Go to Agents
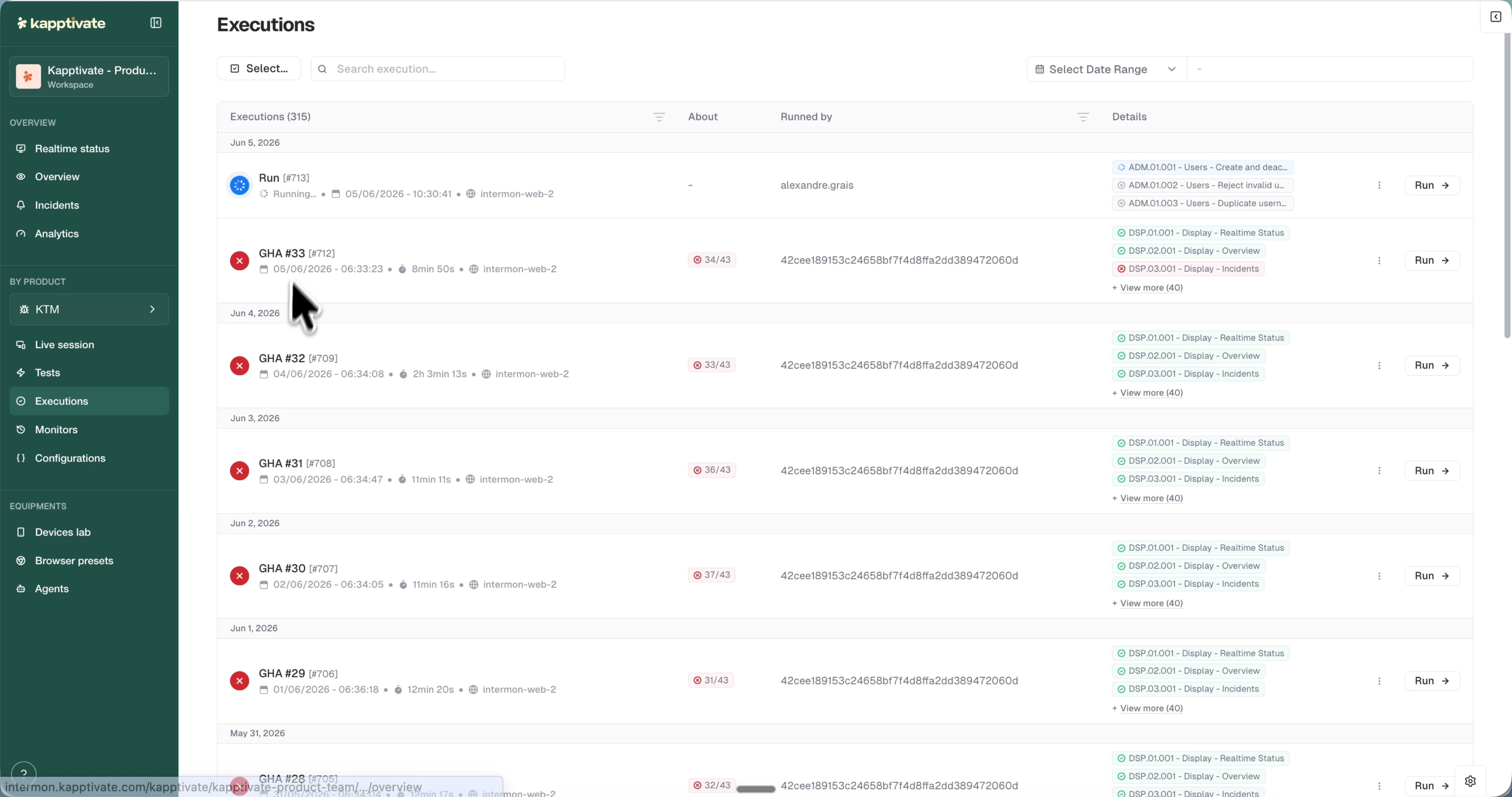1512x797 pixels. (x=89, y=589)
